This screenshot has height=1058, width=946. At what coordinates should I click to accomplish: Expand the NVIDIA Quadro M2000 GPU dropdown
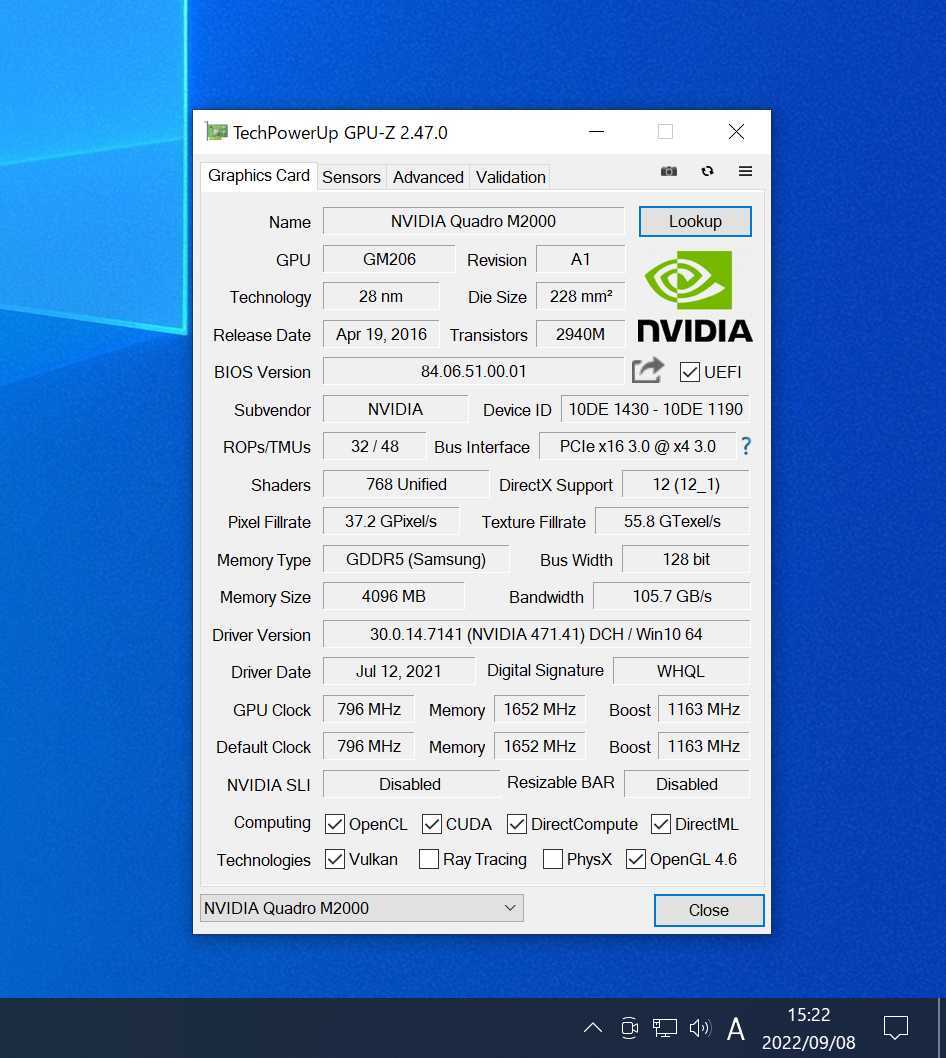pyautogui.click(x=362, y=908)
